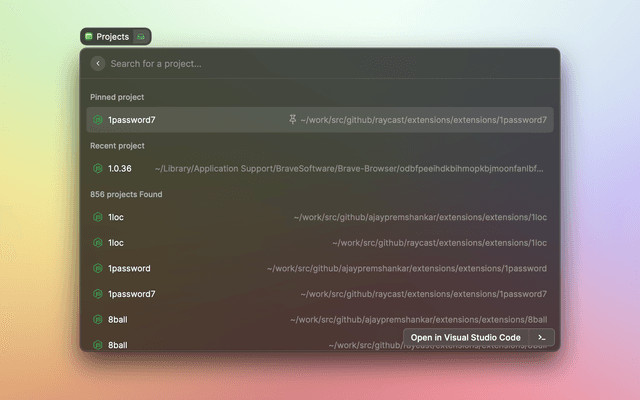
Task: Click the icon of the first 1loc project
Action: 98,217
